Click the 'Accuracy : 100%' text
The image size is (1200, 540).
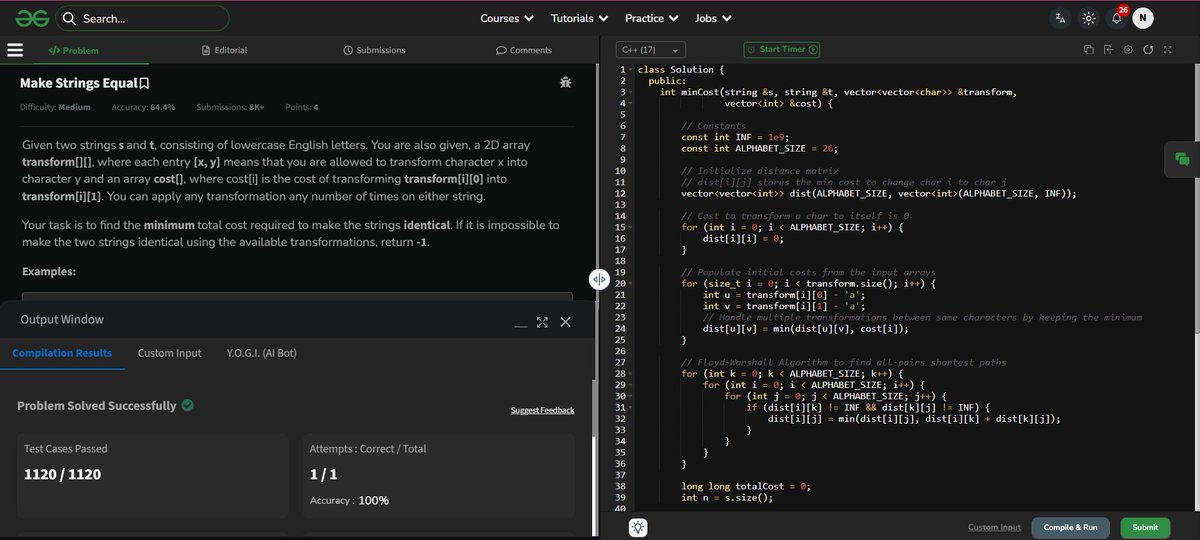pyautogui.click(x=349, y=500)
